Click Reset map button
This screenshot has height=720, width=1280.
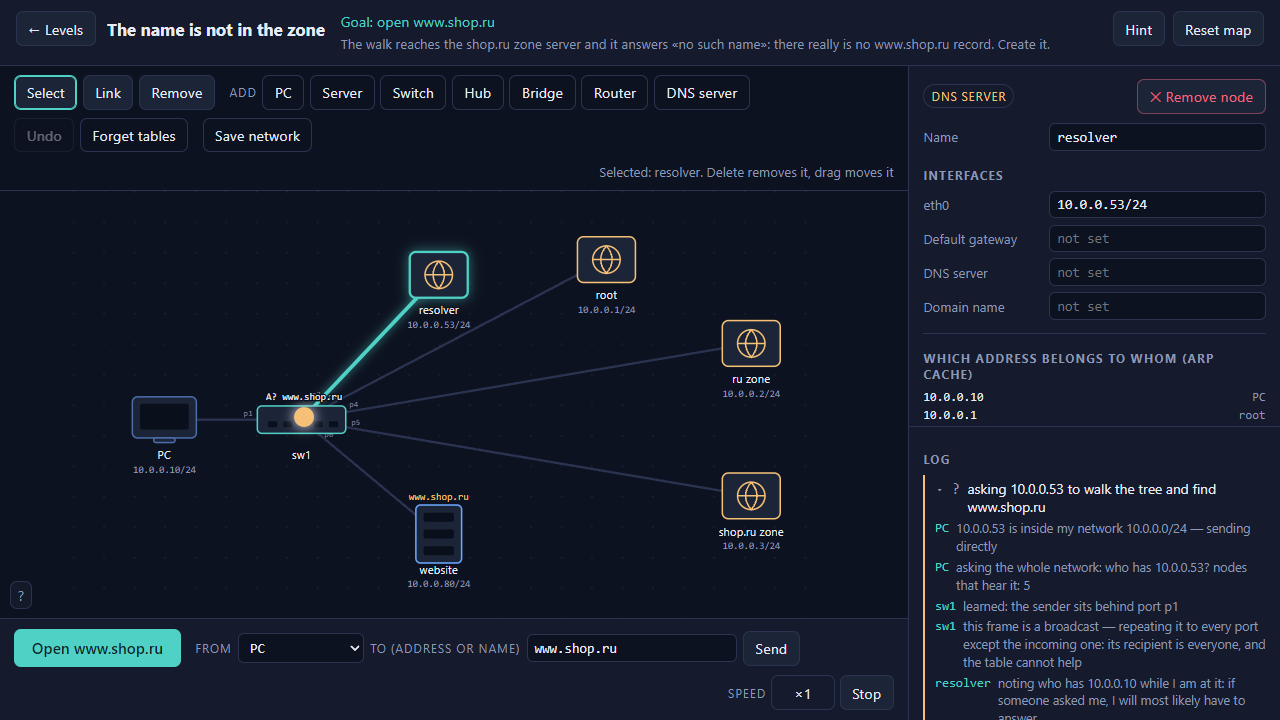pyautogui.click(x=1218, y=29)
